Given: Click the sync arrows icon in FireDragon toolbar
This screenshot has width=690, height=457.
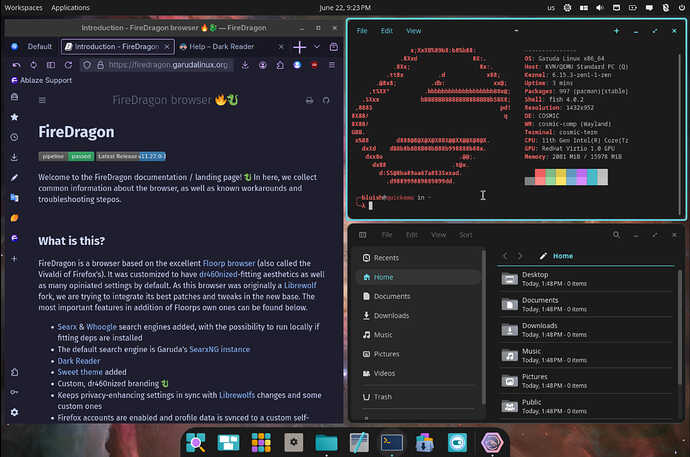Looking at the screenshot, I should click(33, 65).
